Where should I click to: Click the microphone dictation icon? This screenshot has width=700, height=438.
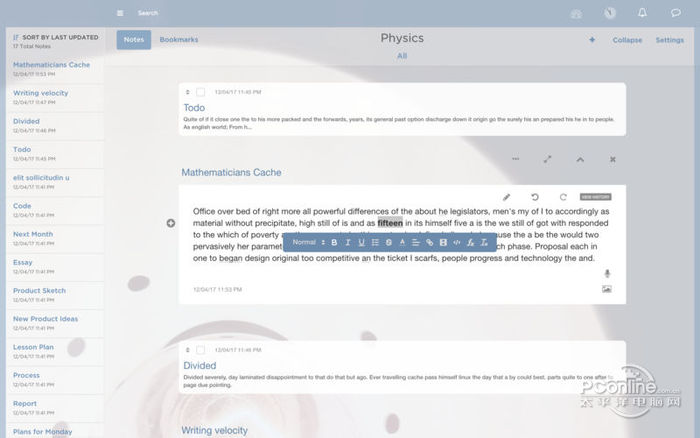pos(607,273)
